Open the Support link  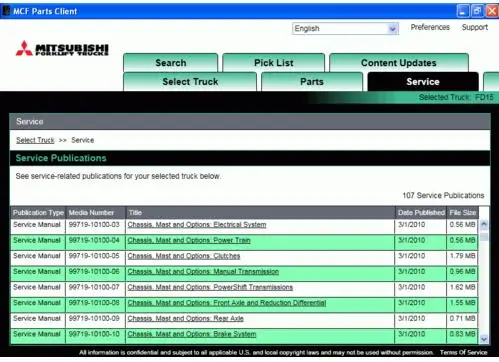[475, 27]
